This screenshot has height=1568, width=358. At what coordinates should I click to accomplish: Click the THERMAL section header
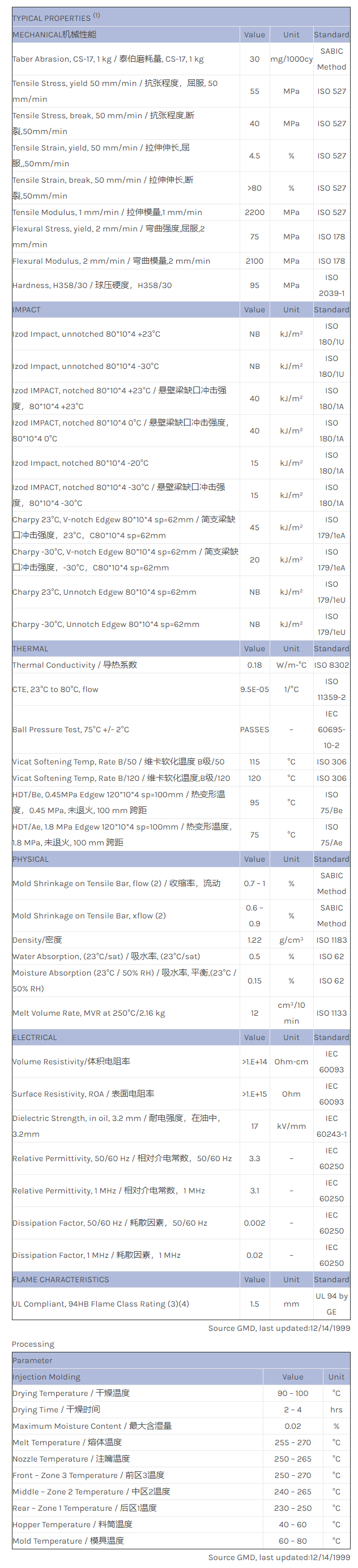(x=31, y=649)
